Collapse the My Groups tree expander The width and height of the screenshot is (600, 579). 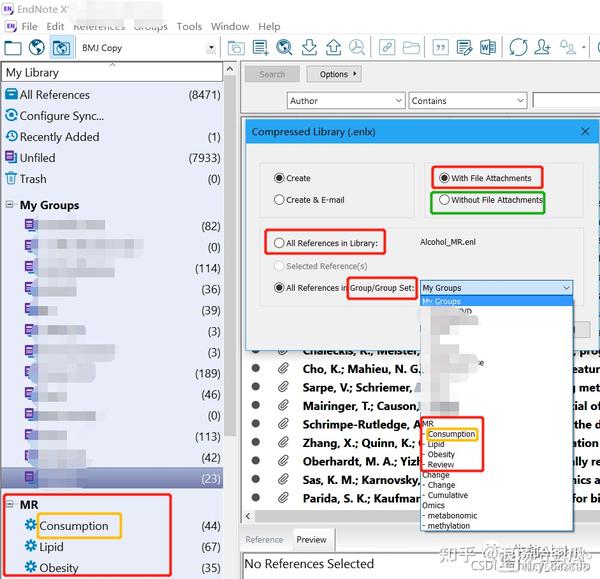coord(10,204)
